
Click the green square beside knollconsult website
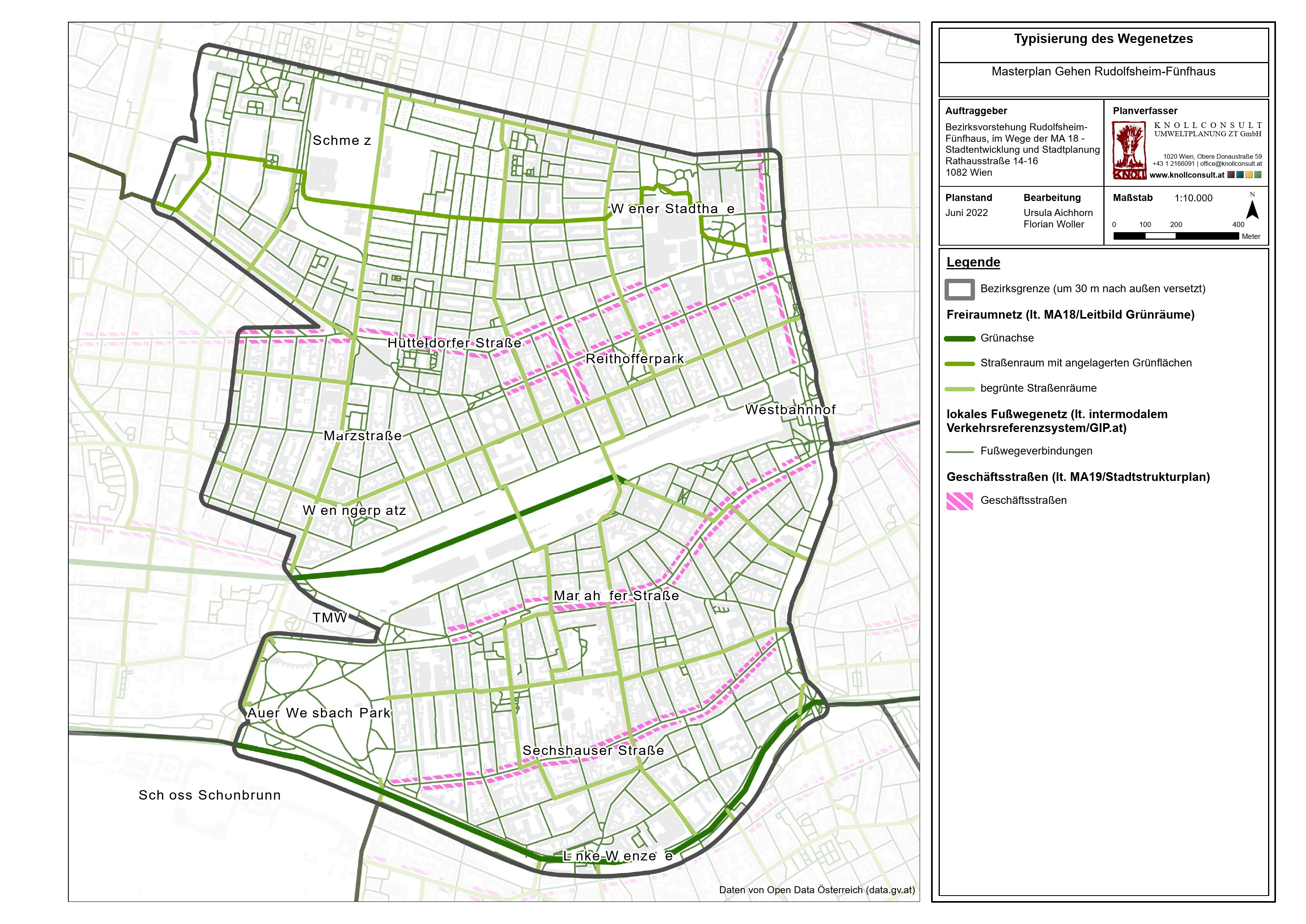tap(1258, 175)
